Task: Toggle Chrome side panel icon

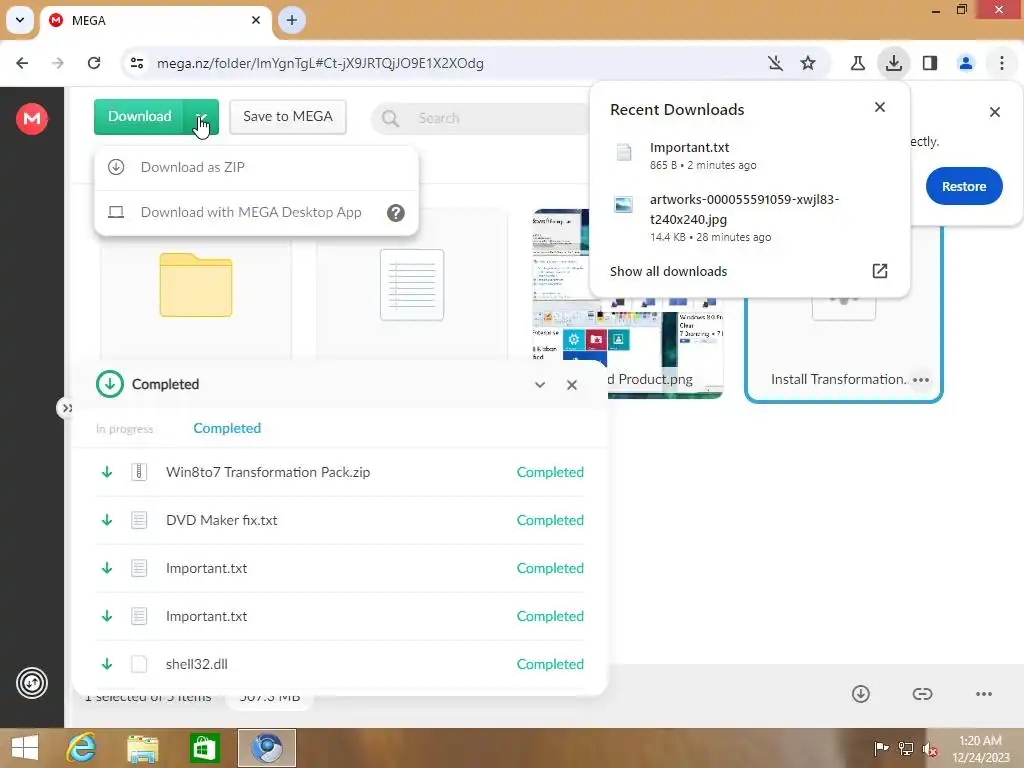Action: pyautogui.click(x=929, y=63)
